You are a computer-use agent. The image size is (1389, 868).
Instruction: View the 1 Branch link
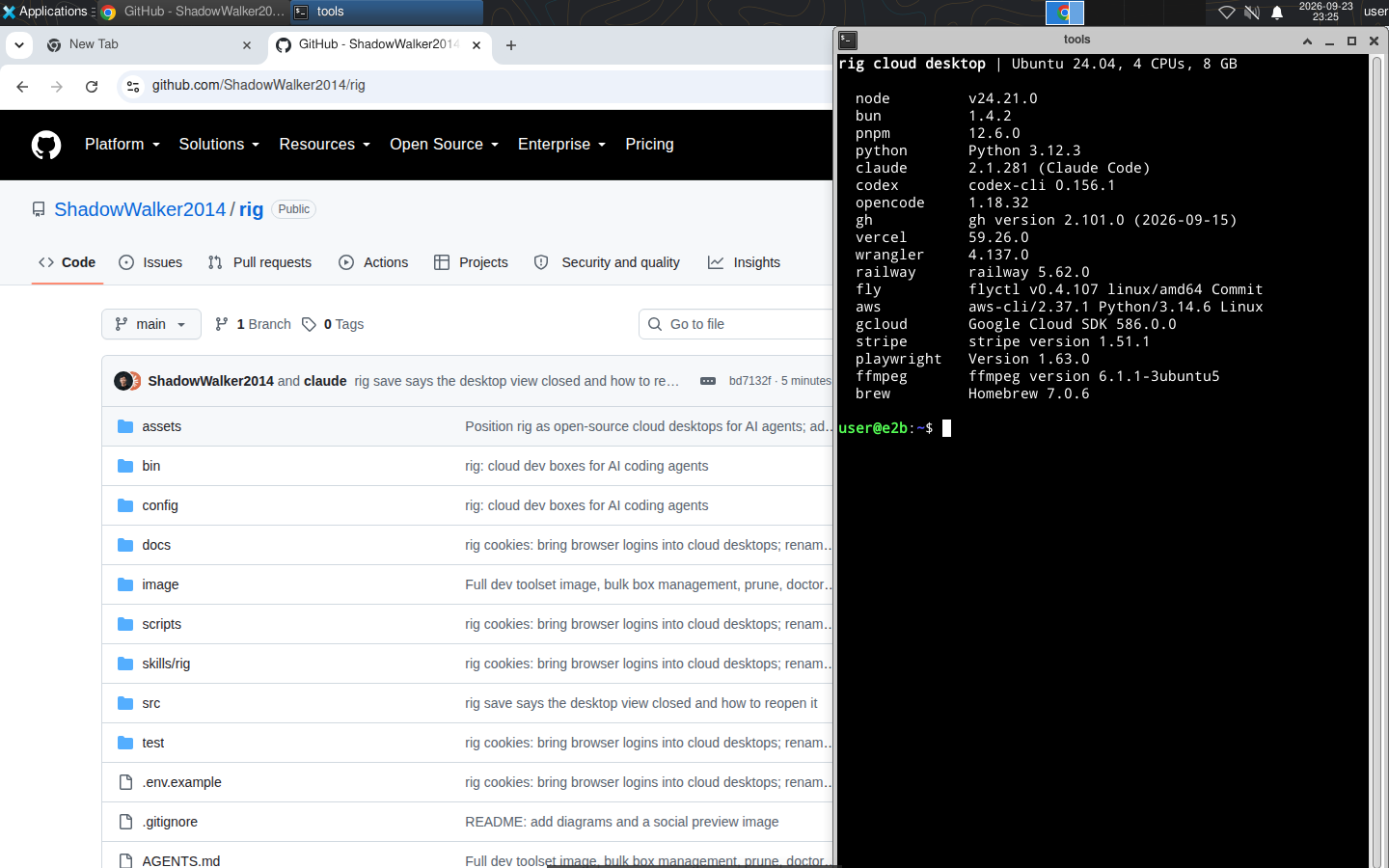point(253,324)
